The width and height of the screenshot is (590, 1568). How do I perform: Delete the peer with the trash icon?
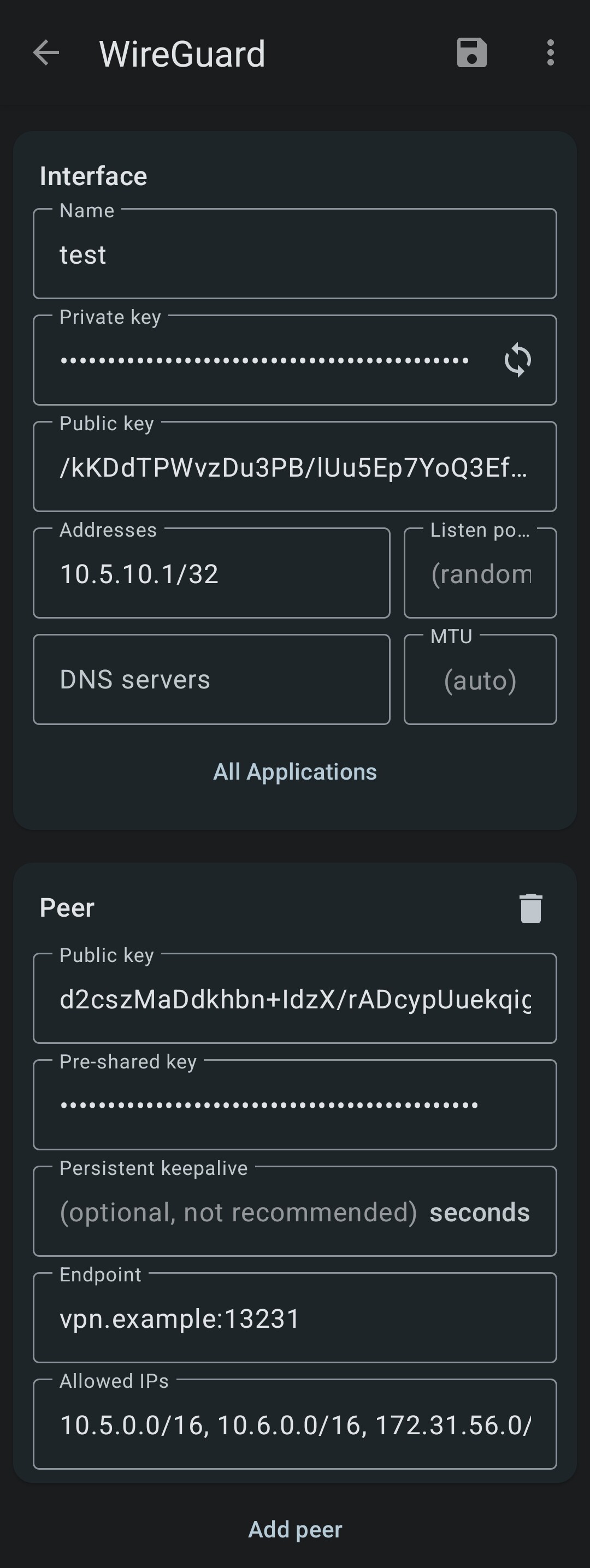coord(530,907)
